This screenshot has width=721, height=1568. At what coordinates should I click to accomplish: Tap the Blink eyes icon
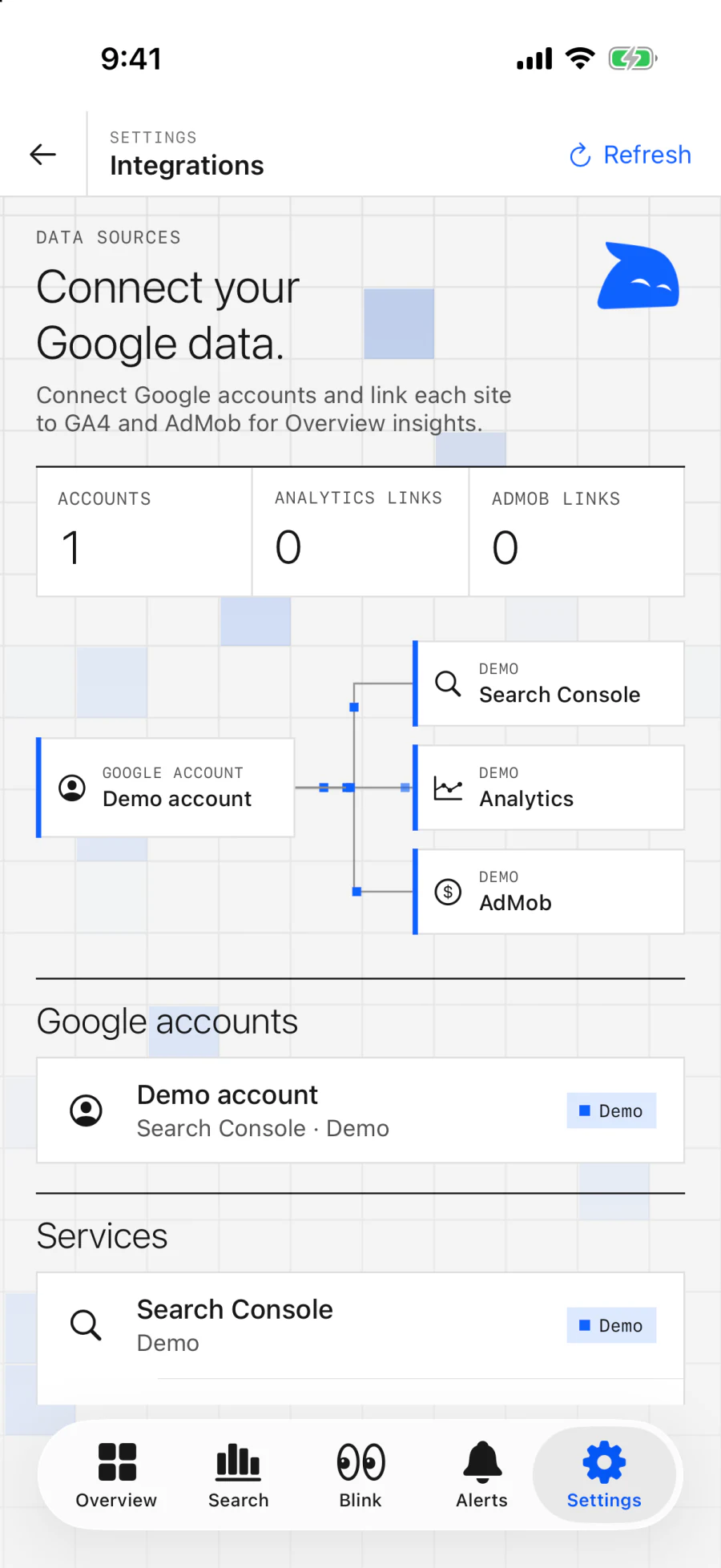coord(360,1461)
